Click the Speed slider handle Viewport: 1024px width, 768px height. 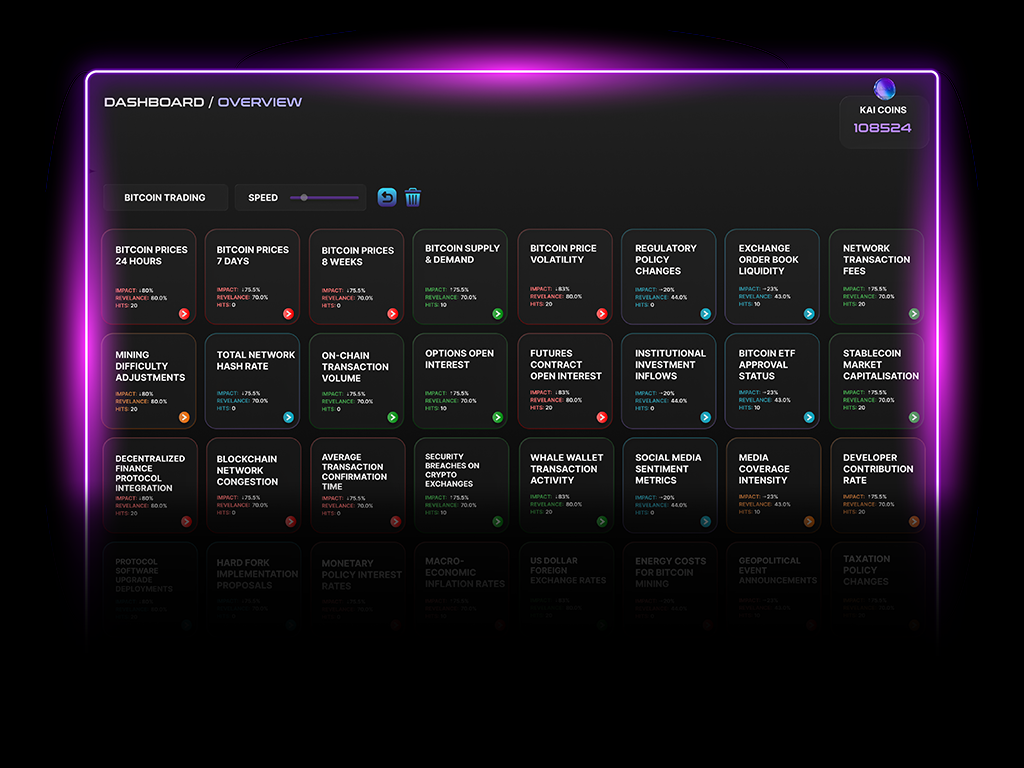pyautogui.click(x=304, y=198)
